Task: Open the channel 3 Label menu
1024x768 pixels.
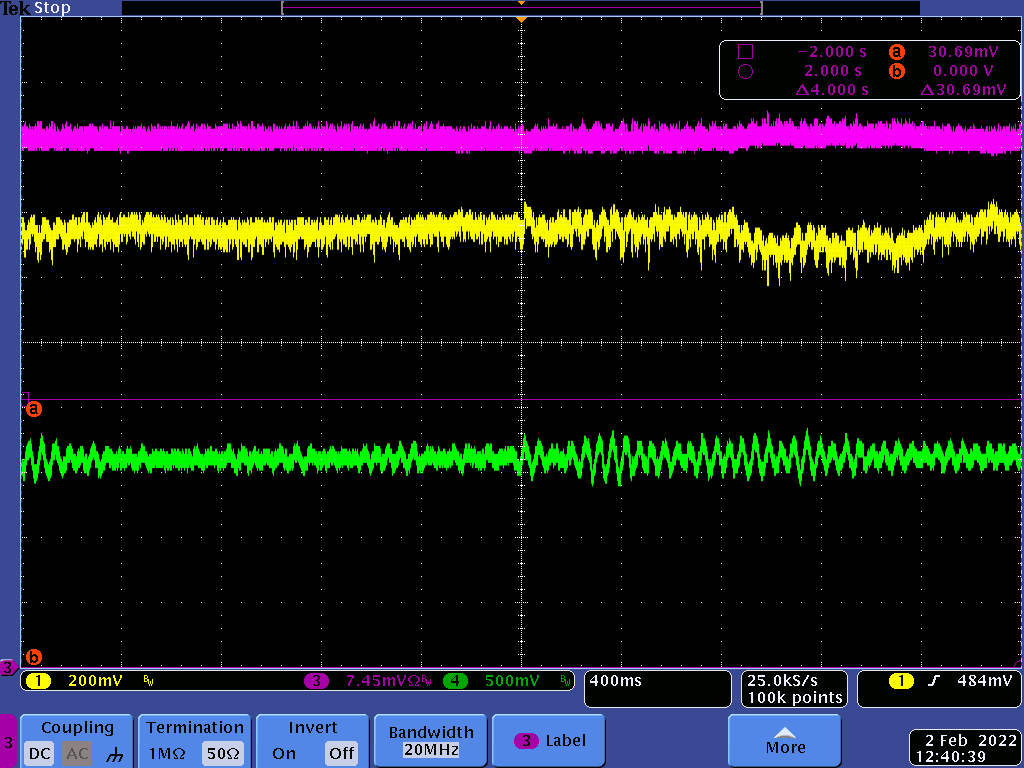Action: 548,741
